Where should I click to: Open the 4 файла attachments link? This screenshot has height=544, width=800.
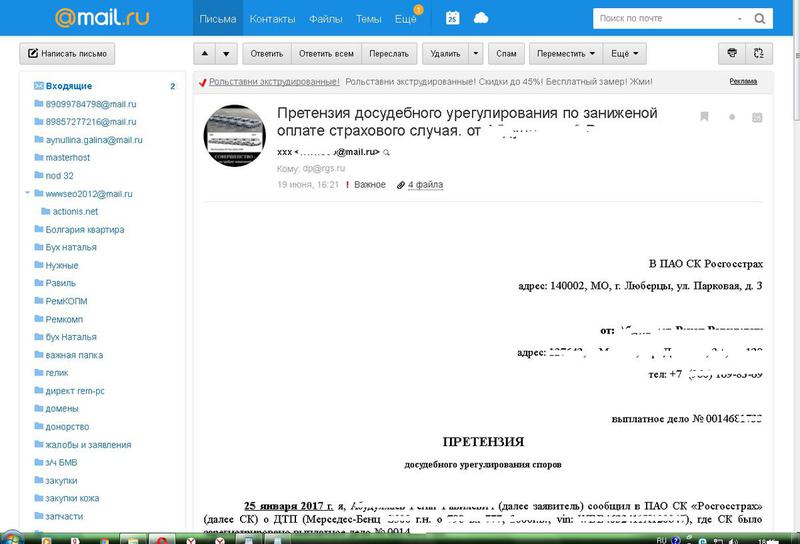(x=425, y=185)
